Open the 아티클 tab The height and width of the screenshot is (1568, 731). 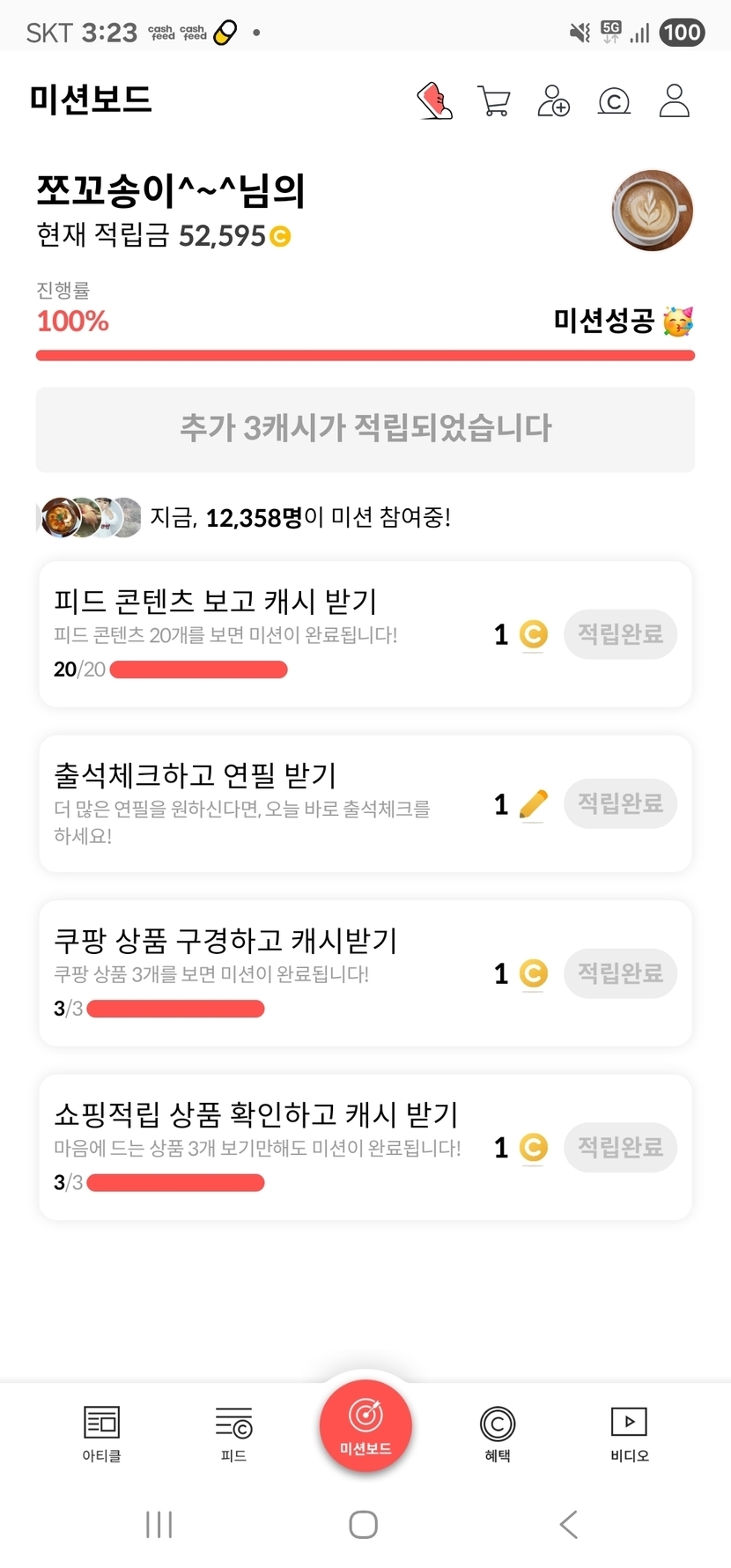pyautogui.click(x=101, y=1433)
